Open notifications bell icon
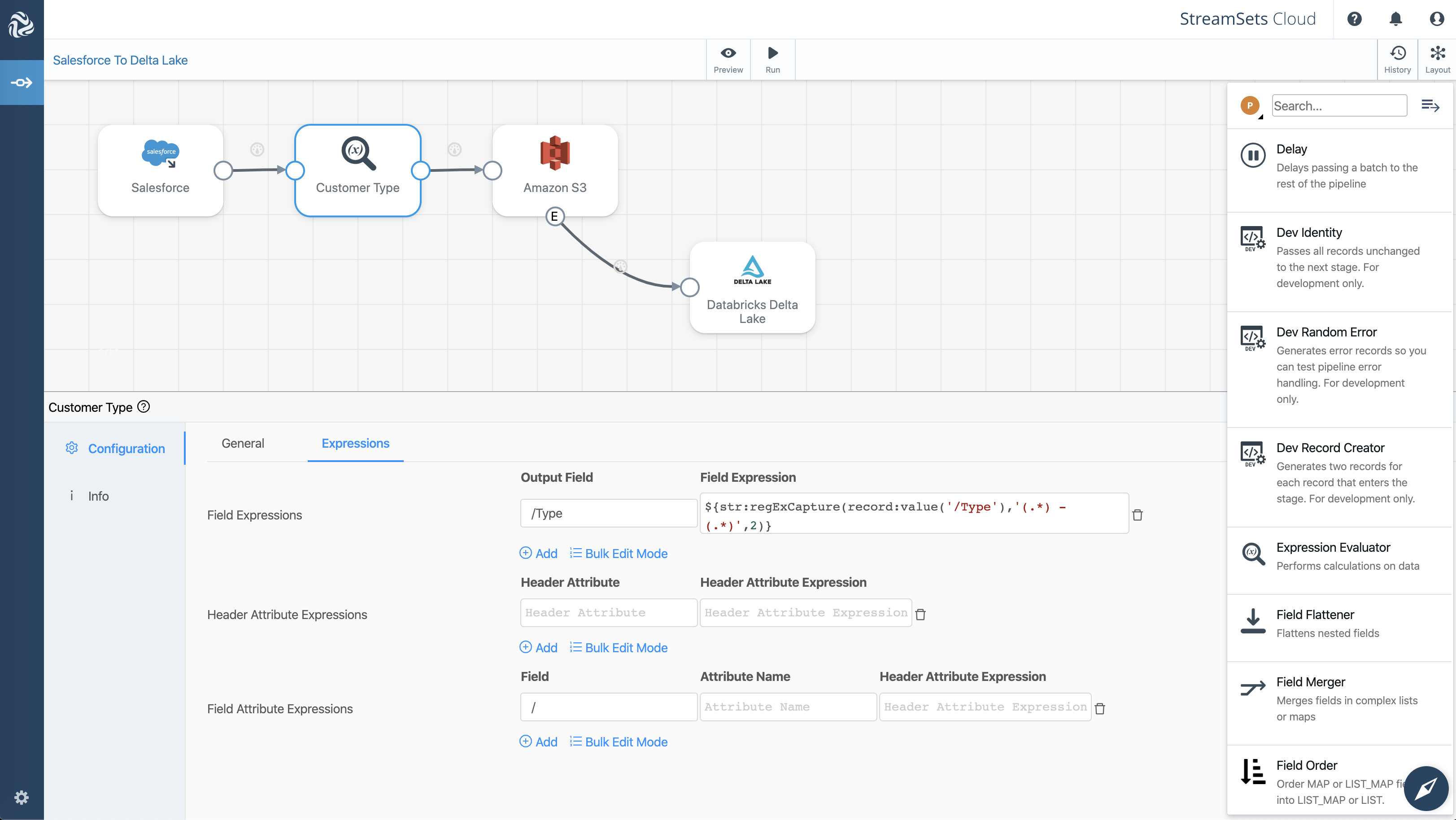The image size is (1456, 820). click(x=1395, y=19)
